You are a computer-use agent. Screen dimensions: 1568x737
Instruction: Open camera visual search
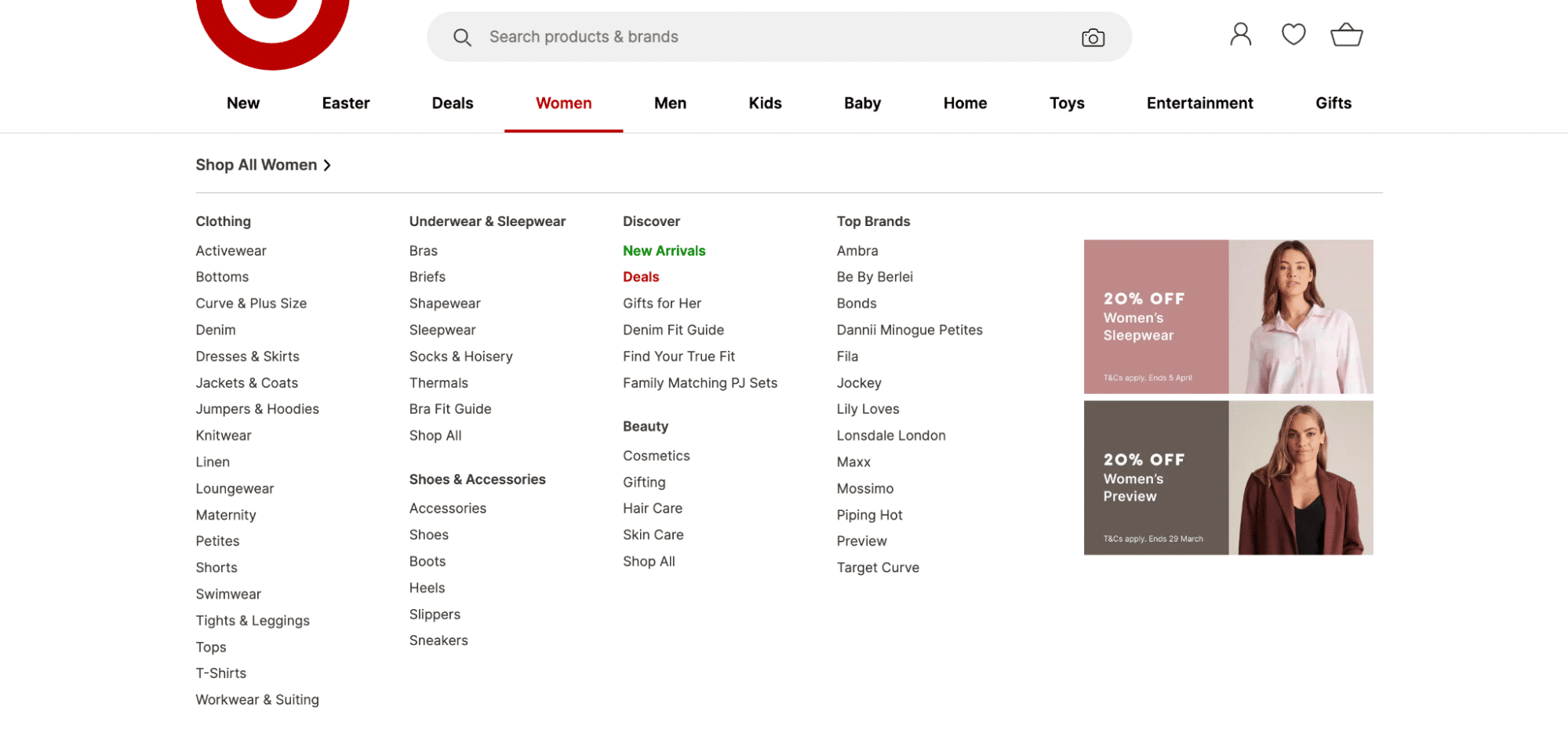[x=1093, y=37]
